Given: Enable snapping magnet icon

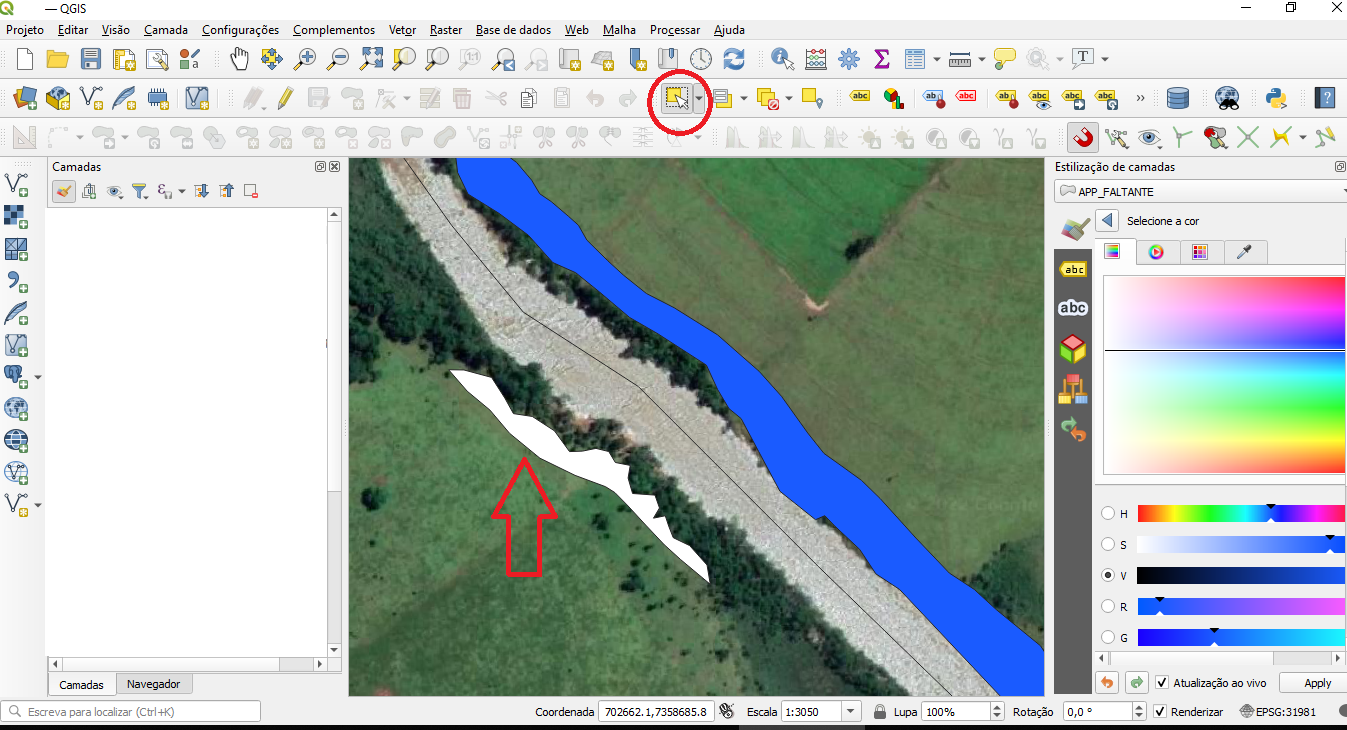Looking at the screenshot, I should (x=1082, y=136).
